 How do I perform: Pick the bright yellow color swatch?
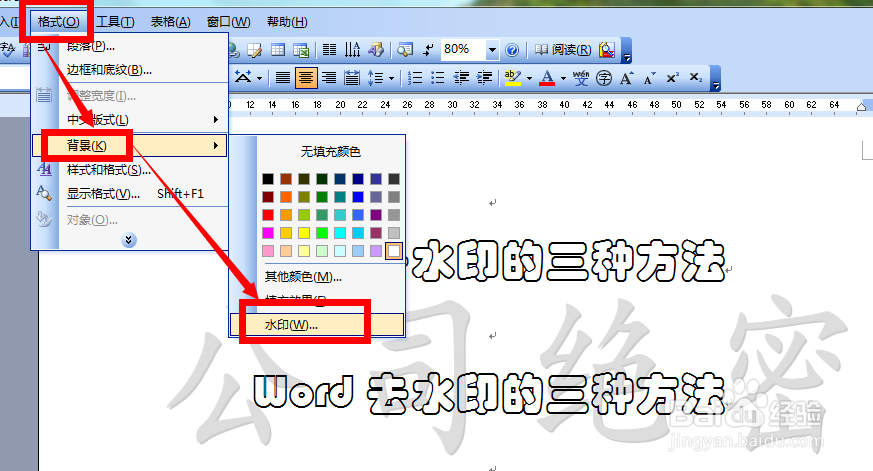click(x=304, y=233)
